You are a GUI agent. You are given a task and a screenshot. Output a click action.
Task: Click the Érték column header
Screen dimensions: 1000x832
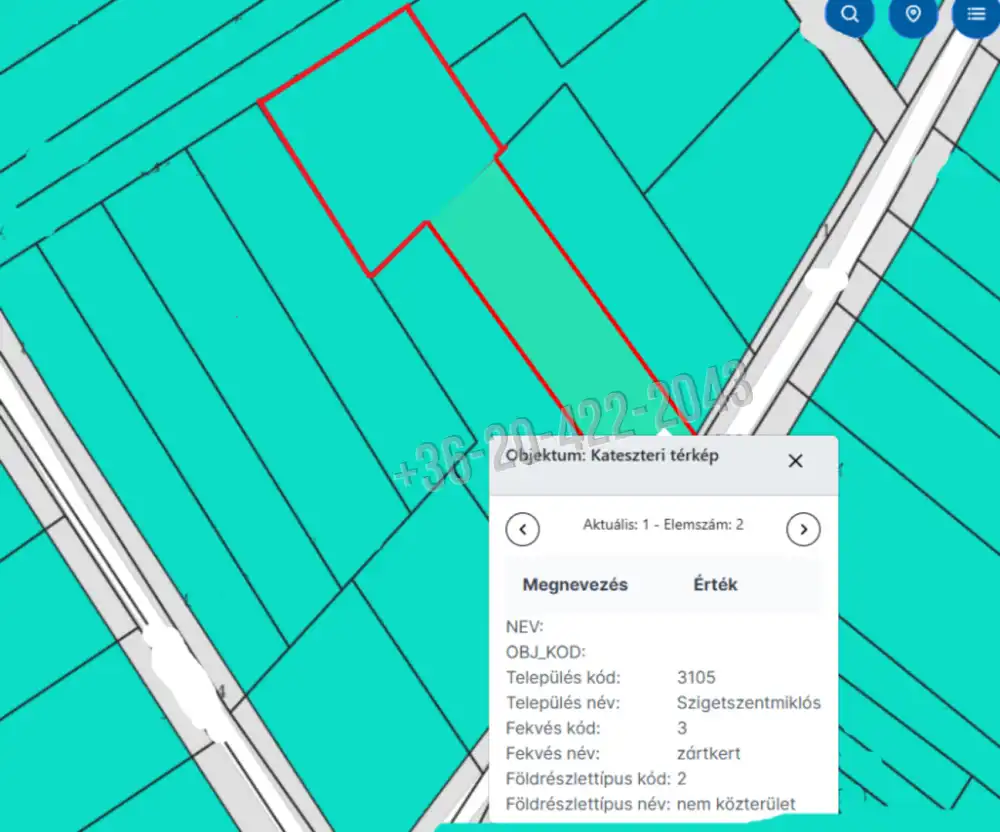point(715,585)
